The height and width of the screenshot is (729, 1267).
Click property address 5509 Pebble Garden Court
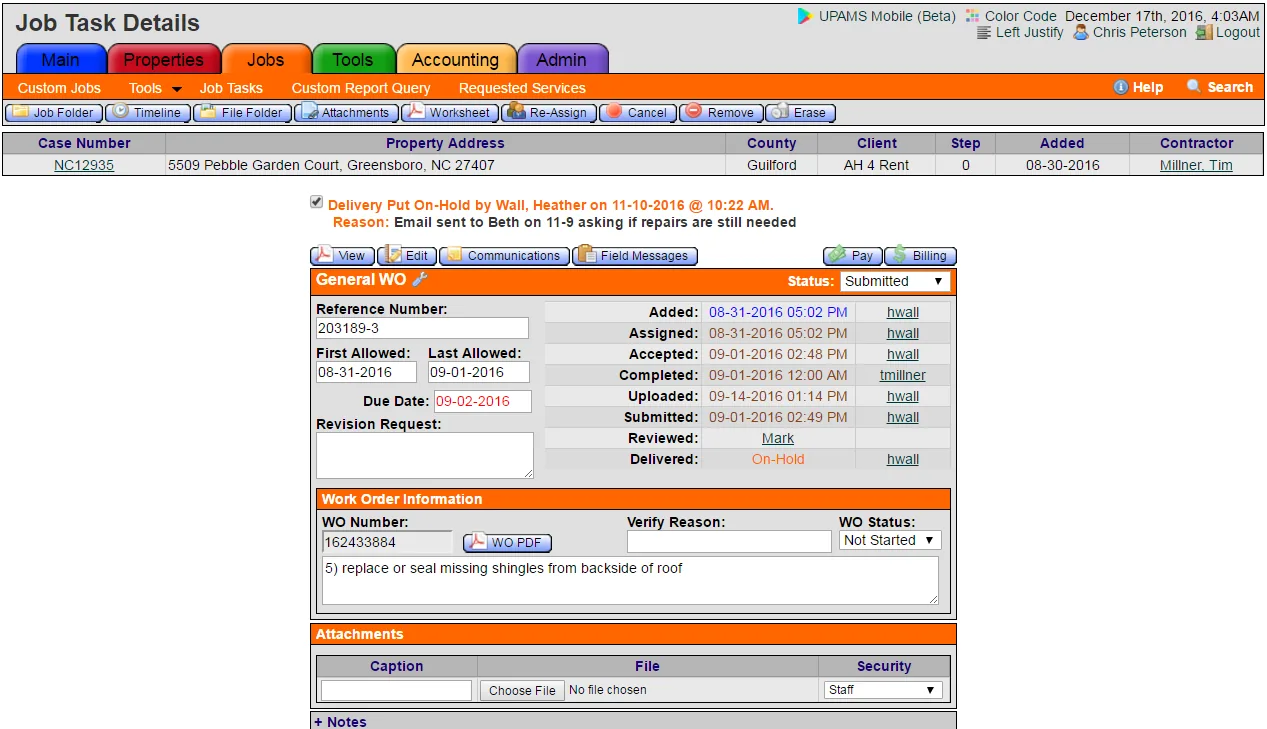click(332, 165)
